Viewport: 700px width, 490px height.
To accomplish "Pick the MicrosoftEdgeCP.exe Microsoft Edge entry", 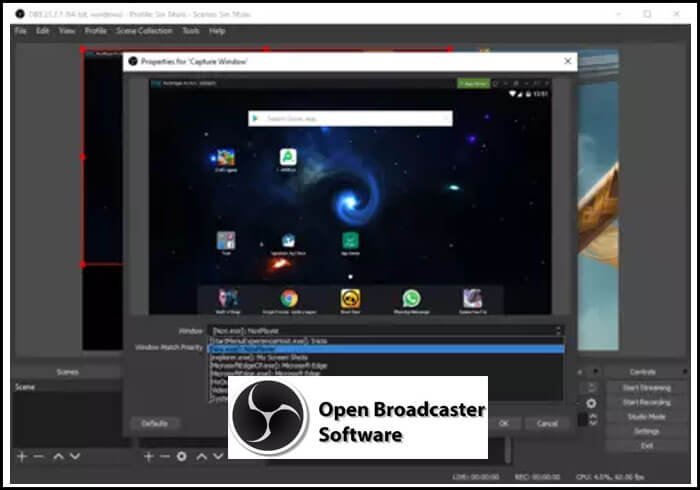I will [386, 365].
